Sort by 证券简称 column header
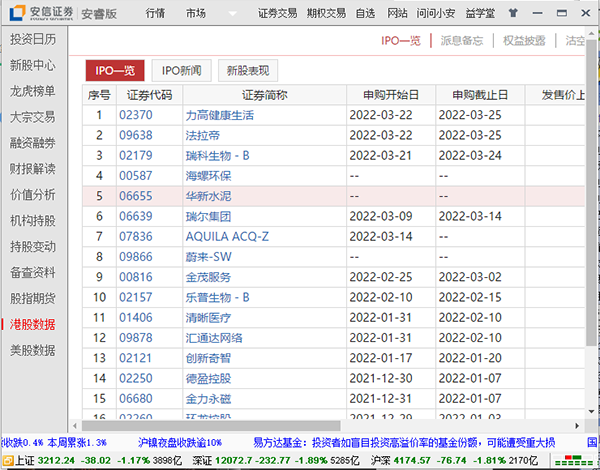This screenshot has height=470, width=600. 264,95
